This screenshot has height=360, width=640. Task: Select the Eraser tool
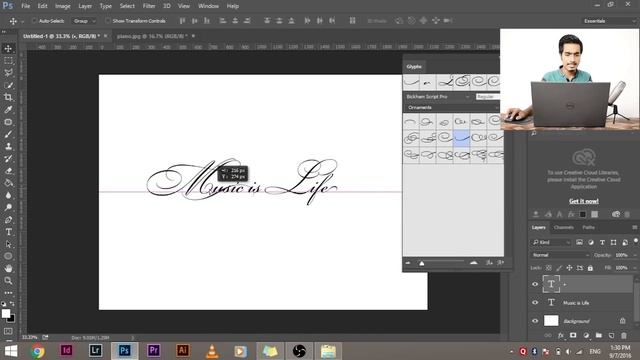coord(8,171)
